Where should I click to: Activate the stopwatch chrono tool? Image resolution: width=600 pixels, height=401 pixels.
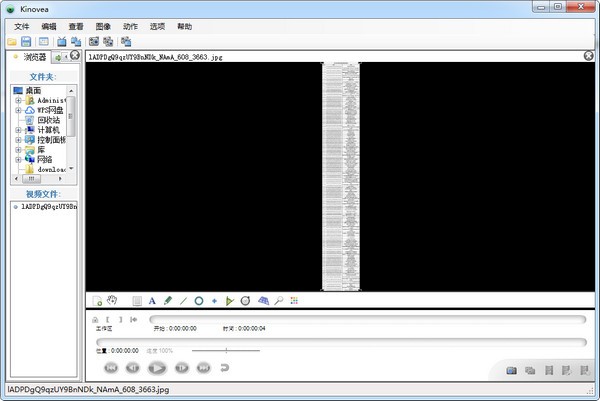245,301
